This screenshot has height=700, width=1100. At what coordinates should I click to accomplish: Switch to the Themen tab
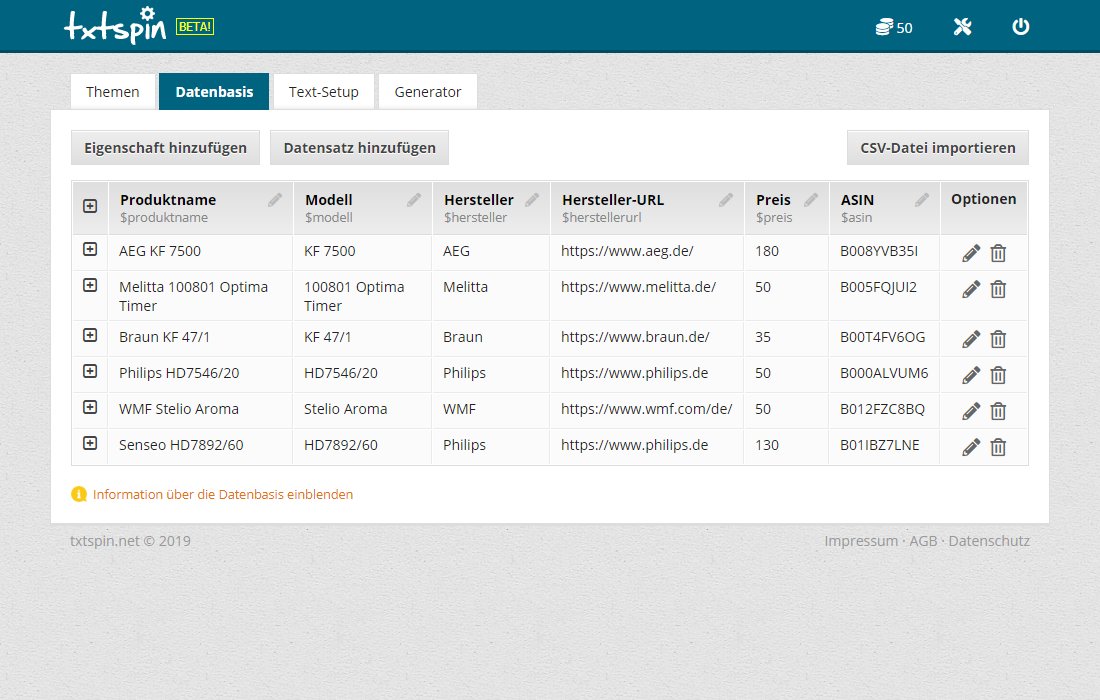(113, 92)
